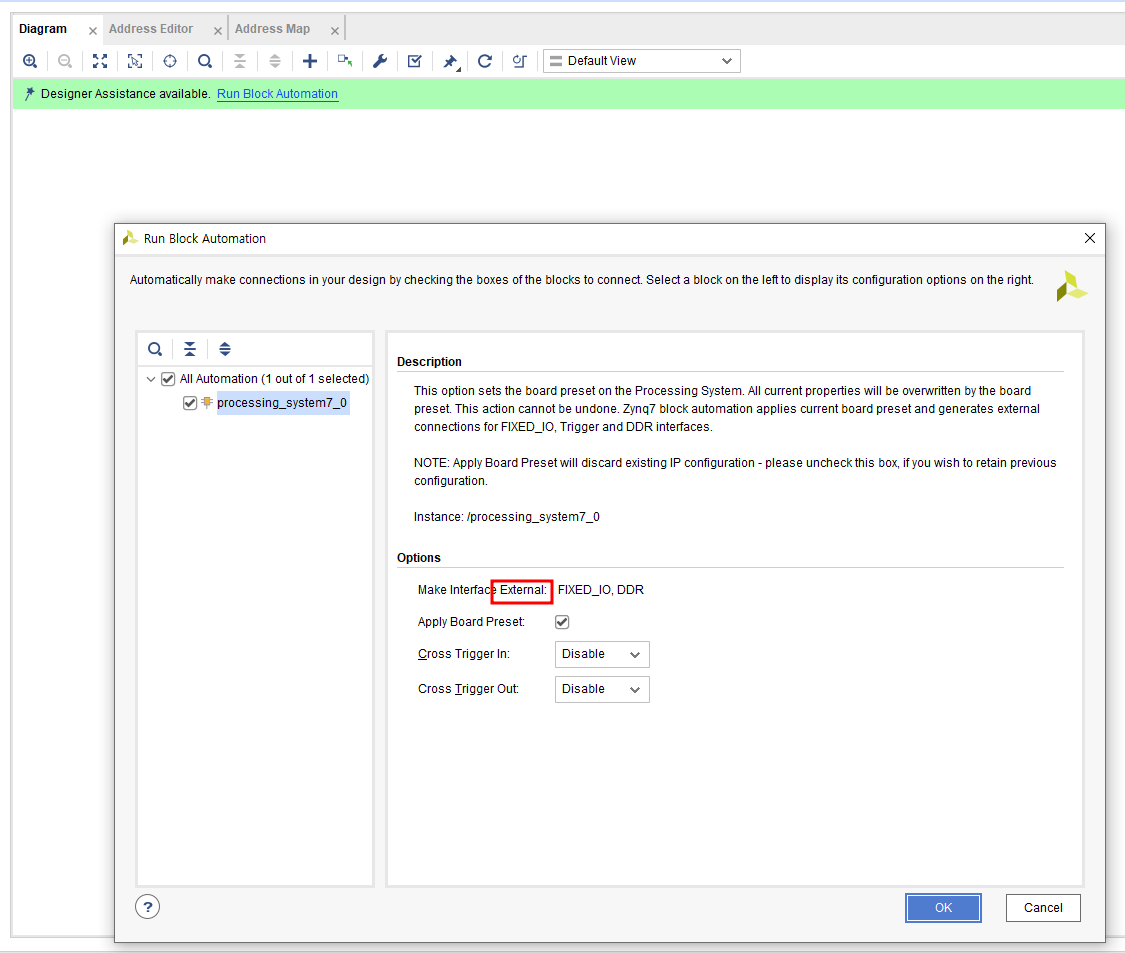Click the Auto-fit selection crosshair icon
Viewport: 1125px width, 953px height.
coord(170,61)
